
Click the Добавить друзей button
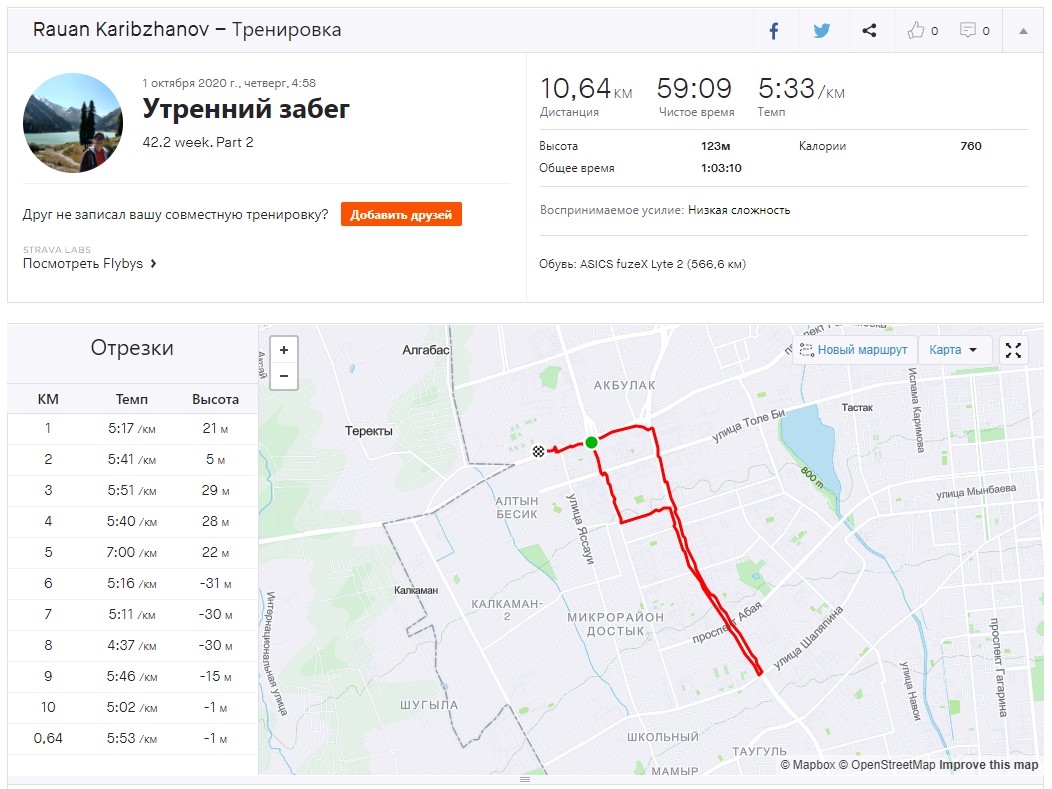click(401, 214)
